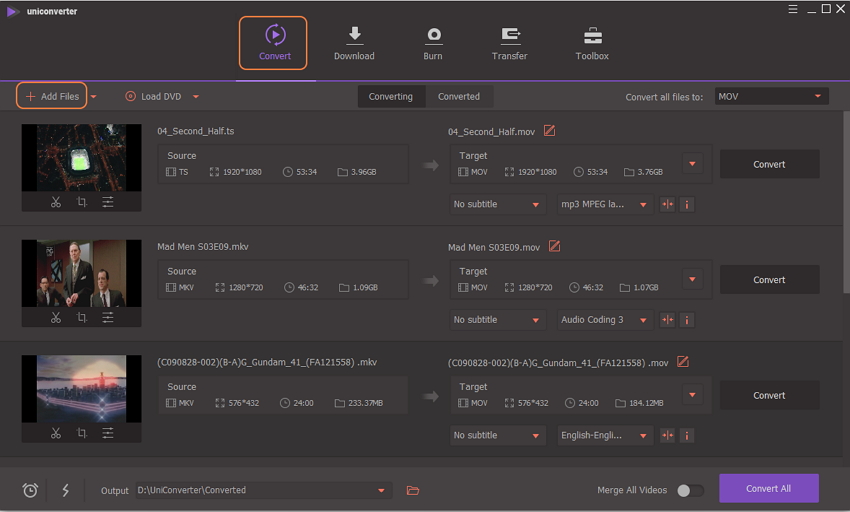850x512 pixels.
Task: Open the Convert all files to MOV dropdown
Action: [x=771, y=97]
